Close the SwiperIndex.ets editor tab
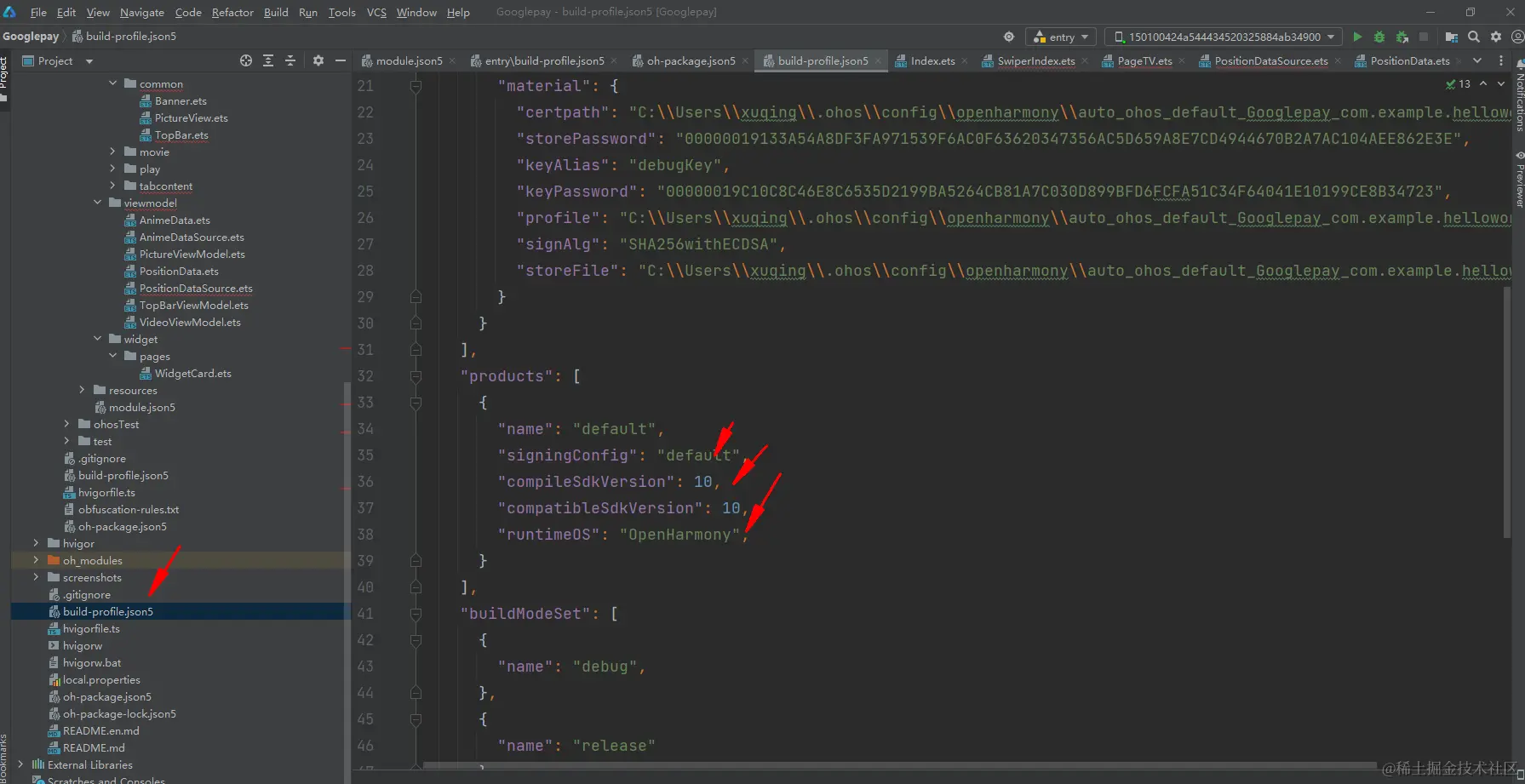Image resolution: width=1525 pixels, height=784 pixels. (1085, 61)
